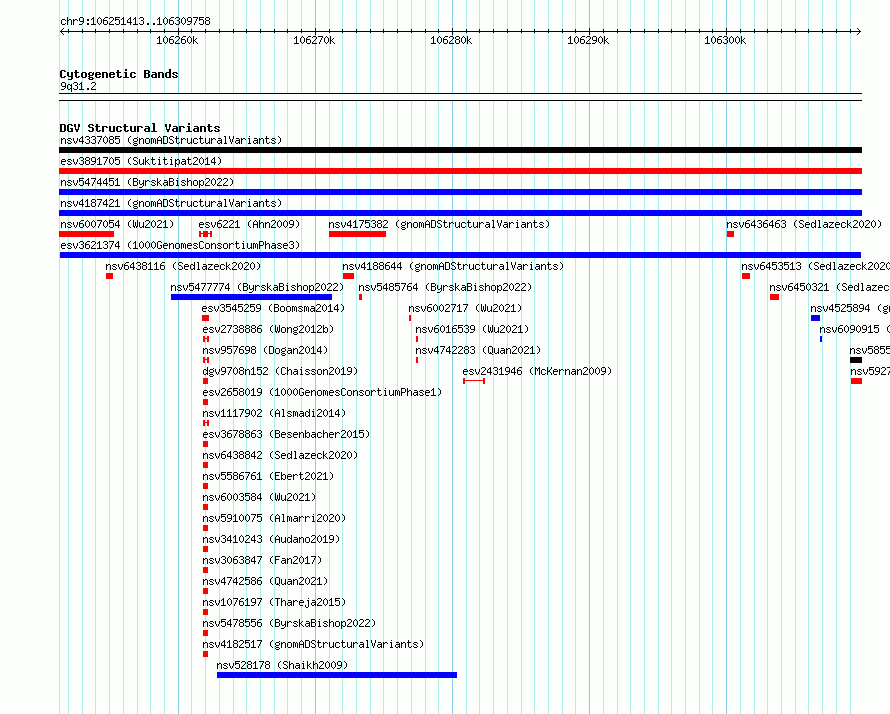The height and width of the screenshot is (714, 890).
Task: Open nsv4742586 (Quan2021) label
Action: pos(265,581)
